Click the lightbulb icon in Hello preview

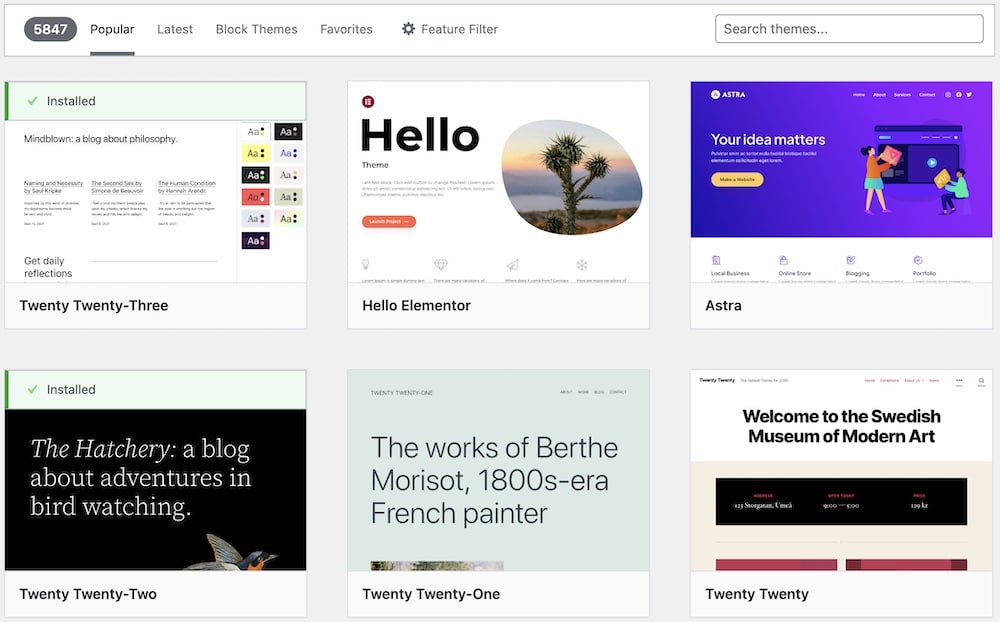[366, 264]
